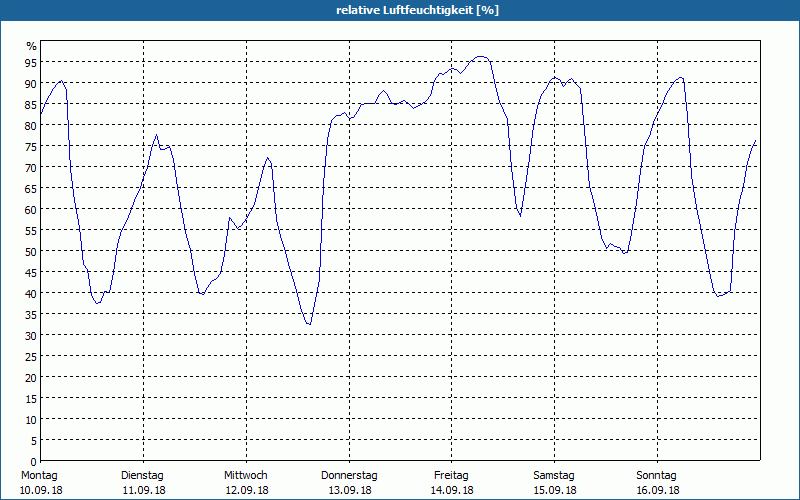Select the 'Samstag' day label
800x500 pixels.
click(x=554, y=475)
